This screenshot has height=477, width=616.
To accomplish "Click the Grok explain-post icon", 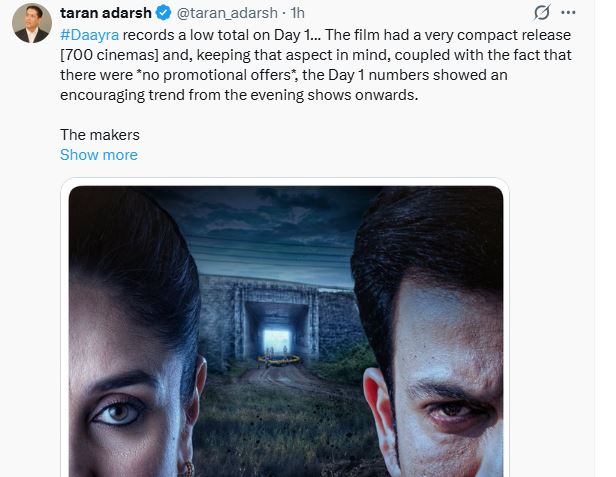I will coord(542,13).
